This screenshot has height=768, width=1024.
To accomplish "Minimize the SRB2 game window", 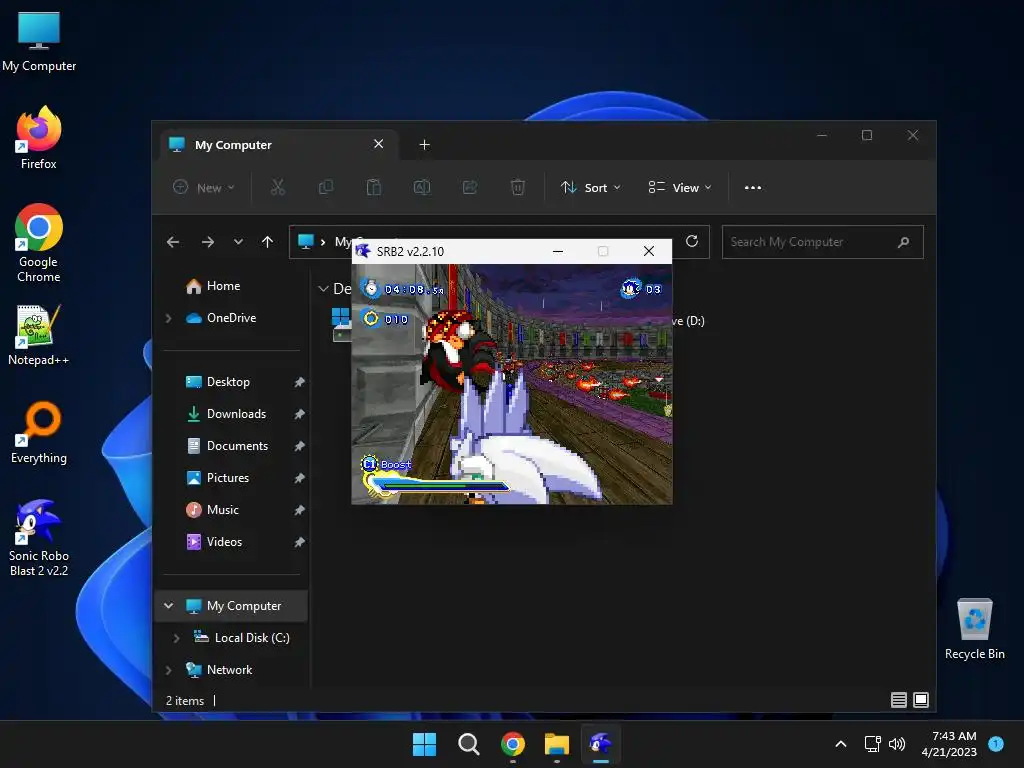I will point(558,251).
